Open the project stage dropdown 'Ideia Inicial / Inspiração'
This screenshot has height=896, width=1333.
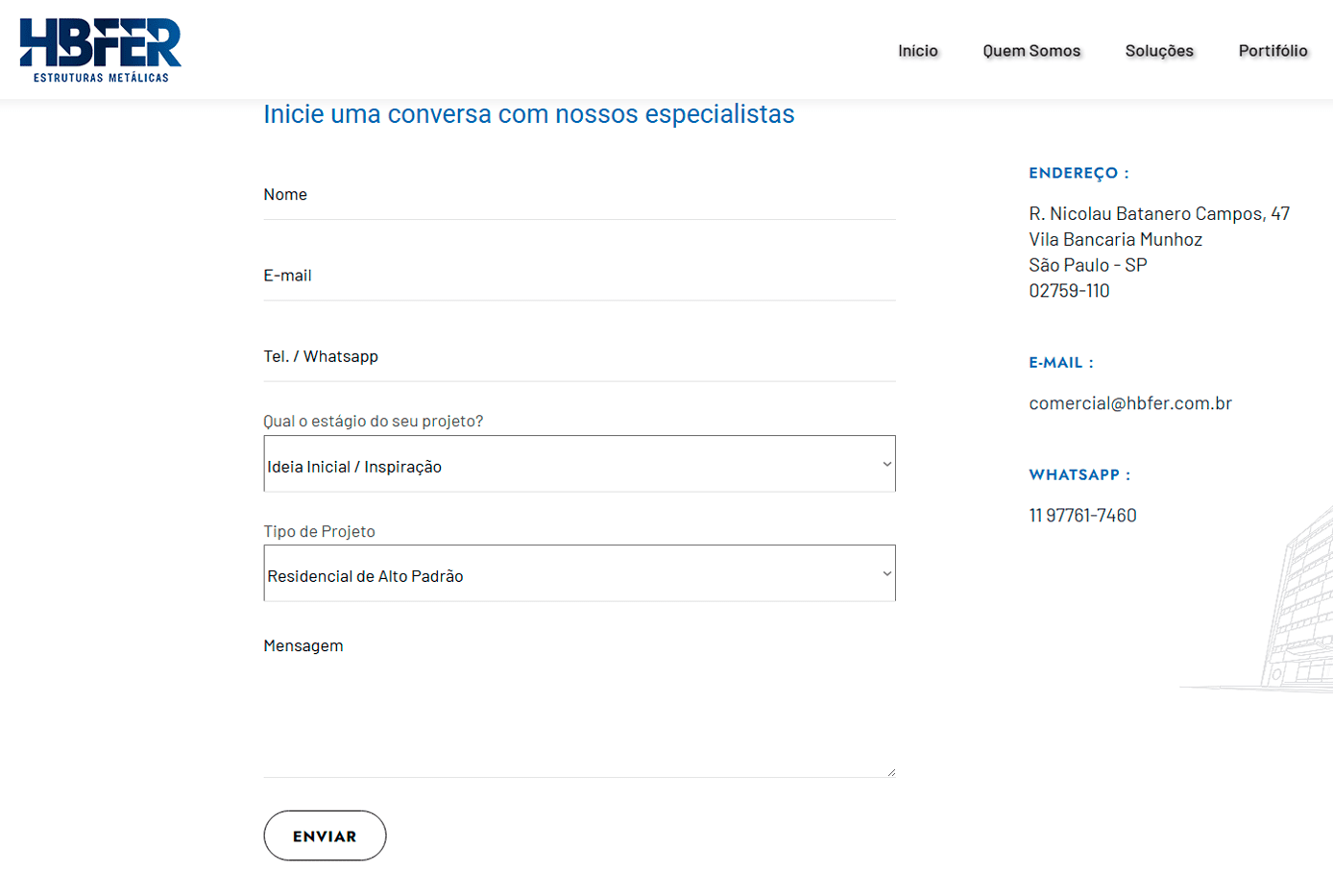tap(579, 464)
